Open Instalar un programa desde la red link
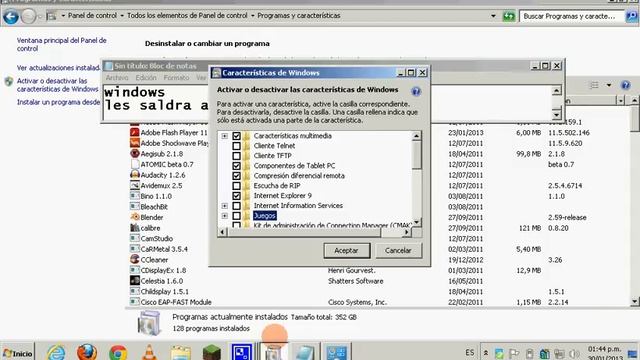 (x=58, y=102)
